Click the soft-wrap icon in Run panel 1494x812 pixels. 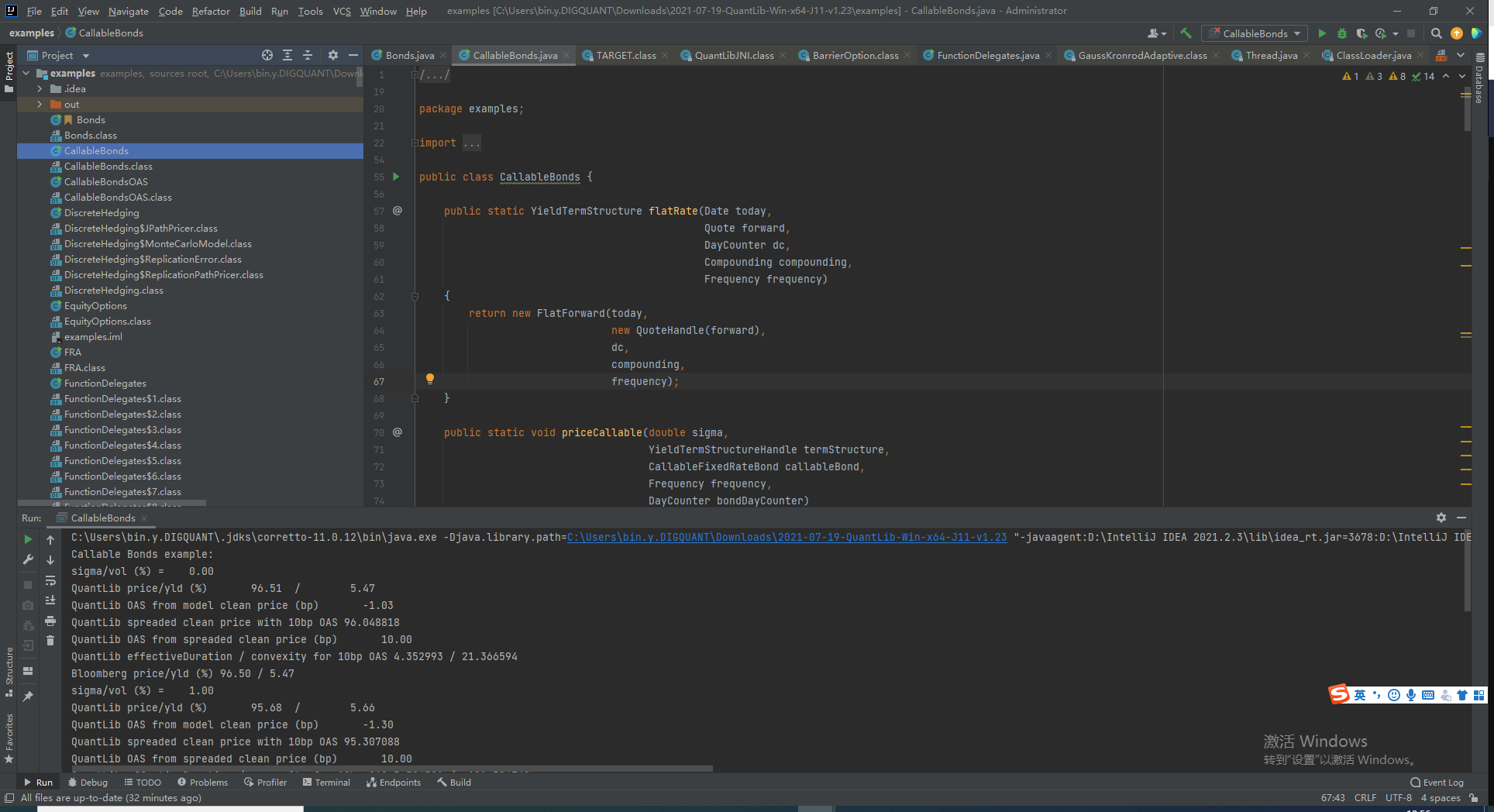pyautogui.click(x=50, y=580)
